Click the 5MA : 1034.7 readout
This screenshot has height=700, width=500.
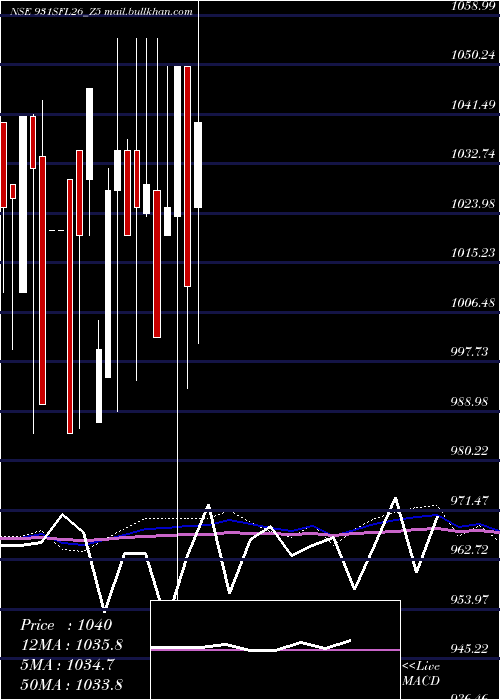pos(67,665)
